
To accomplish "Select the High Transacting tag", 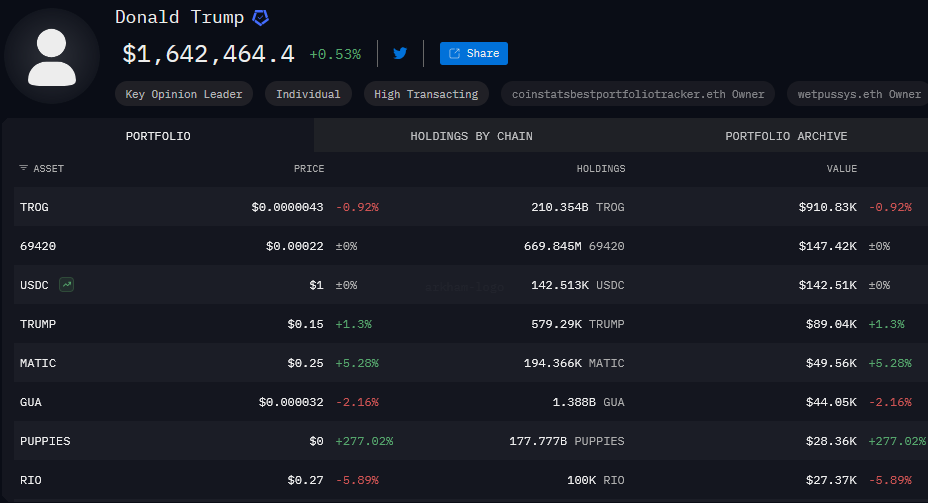I will click(x=426, y=94).
